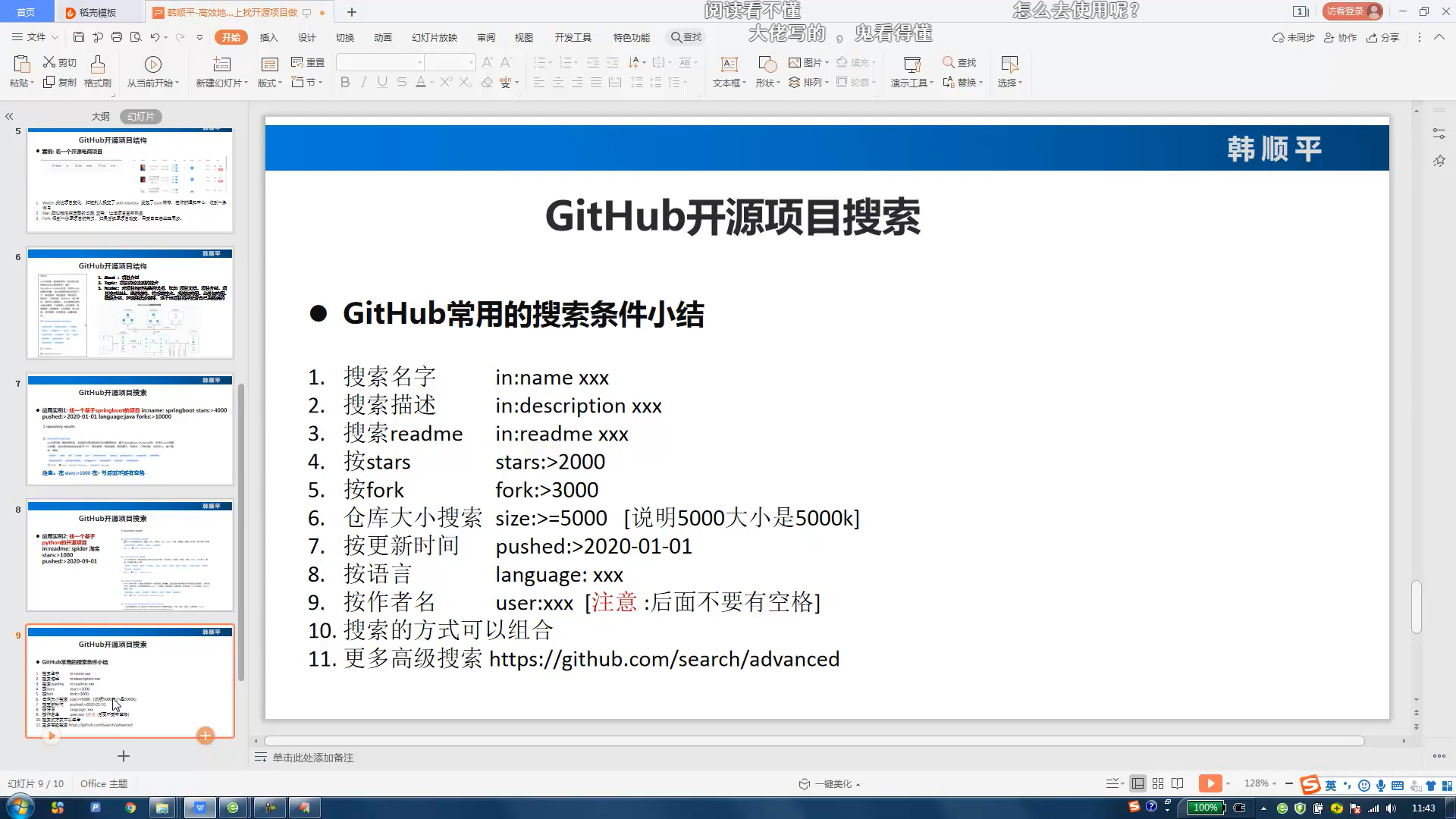Switch to the Design (设计) tab
The width and height of the screenshot is (1456, 819).
tap(307, 37)
